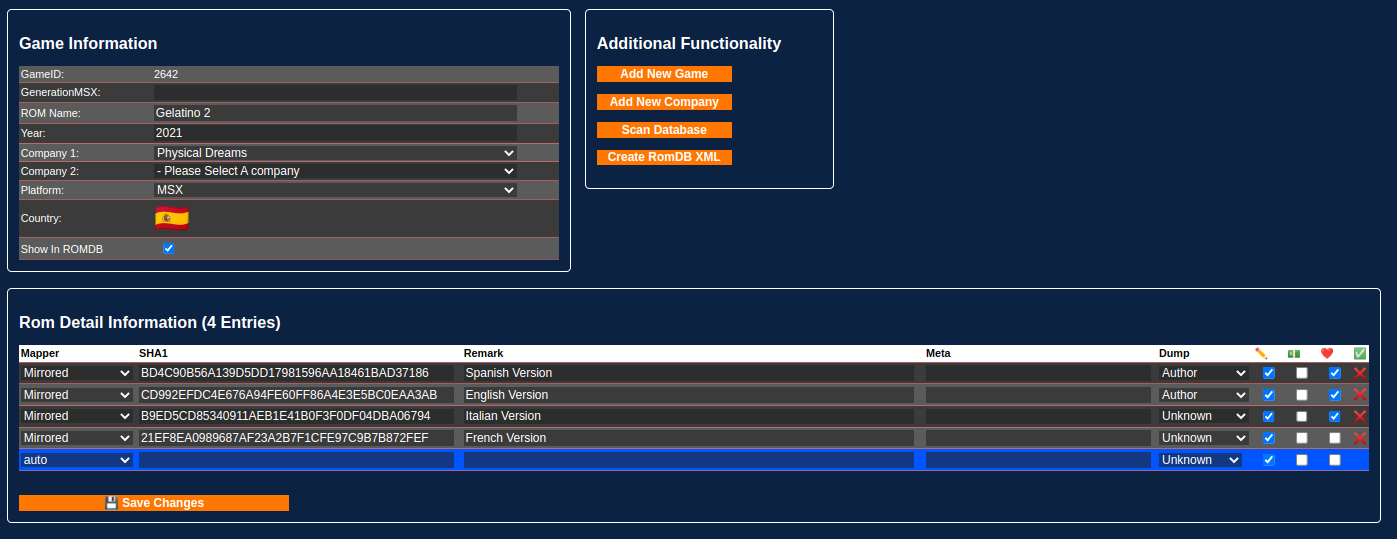Viewport: 1397px width, 539px height.
Task: Click the red heart column header icon
Action: [1327, 353]
